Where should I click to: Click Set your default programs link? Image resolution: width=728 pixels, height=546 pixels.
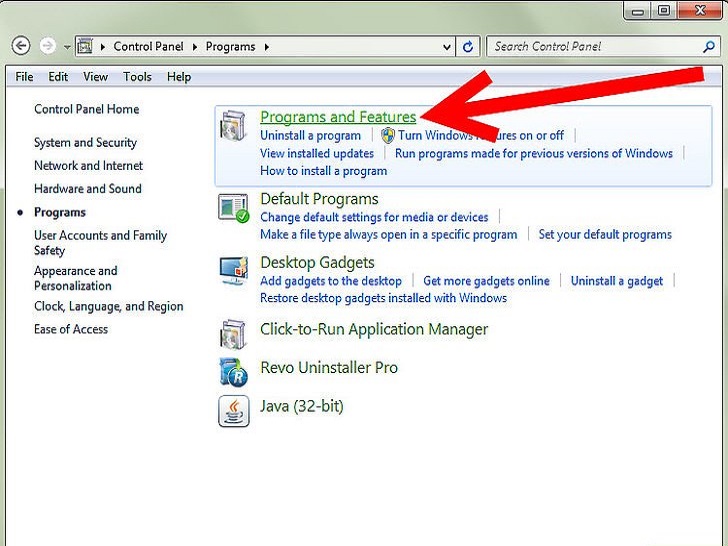(x=605, y=234)
